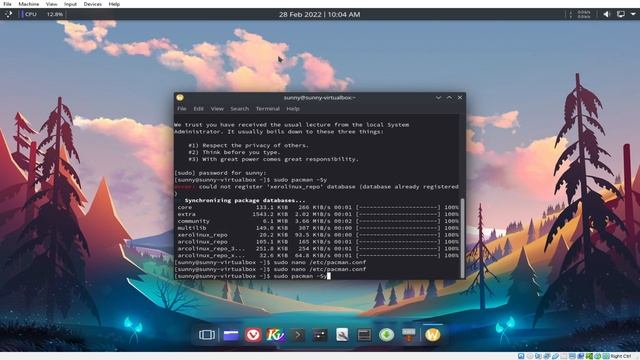Click the 'Synchronizing package databases...' line
Screen dimensions: 640x360
tap(245, 200)
